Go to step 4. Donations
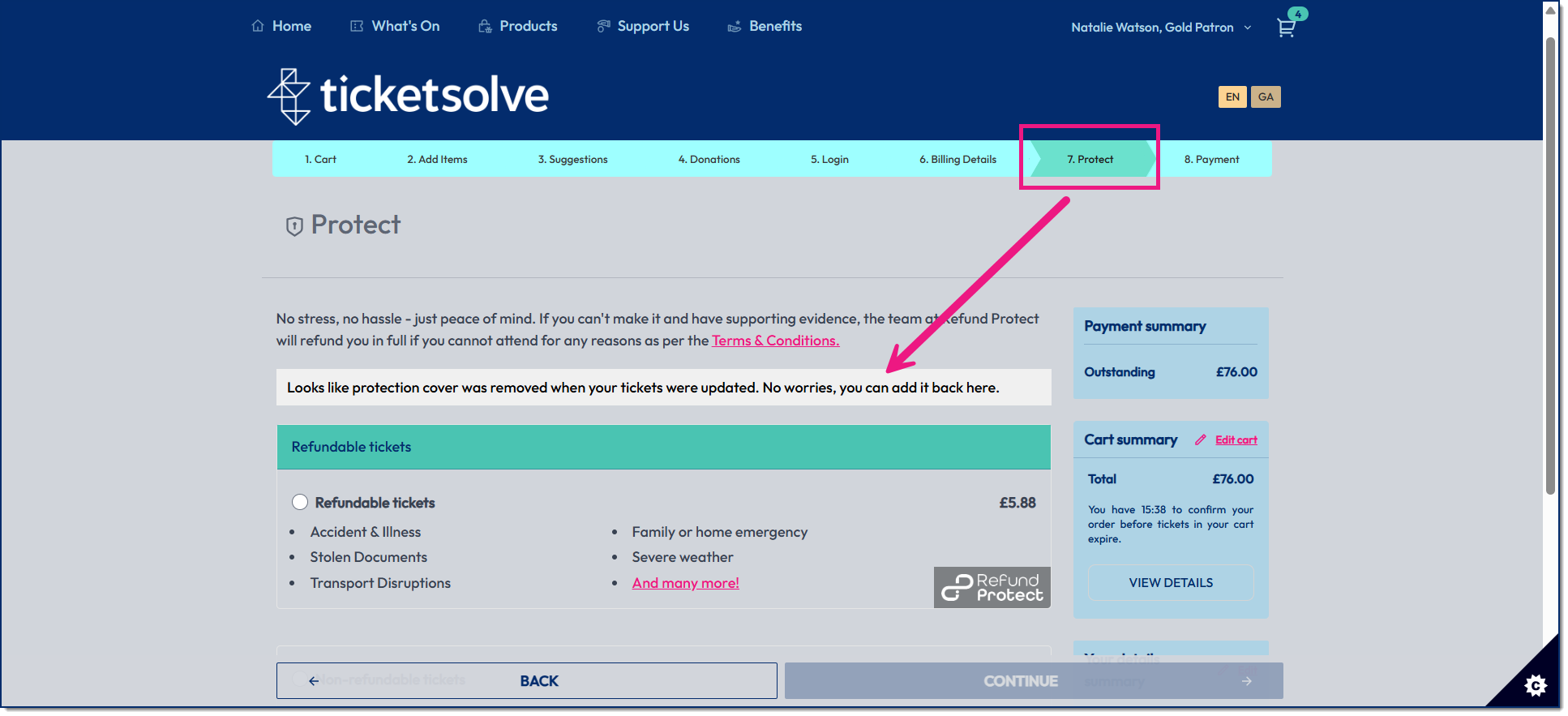Screen dimensions: 1568x716 pyautogui.click(x=709, y=159)
